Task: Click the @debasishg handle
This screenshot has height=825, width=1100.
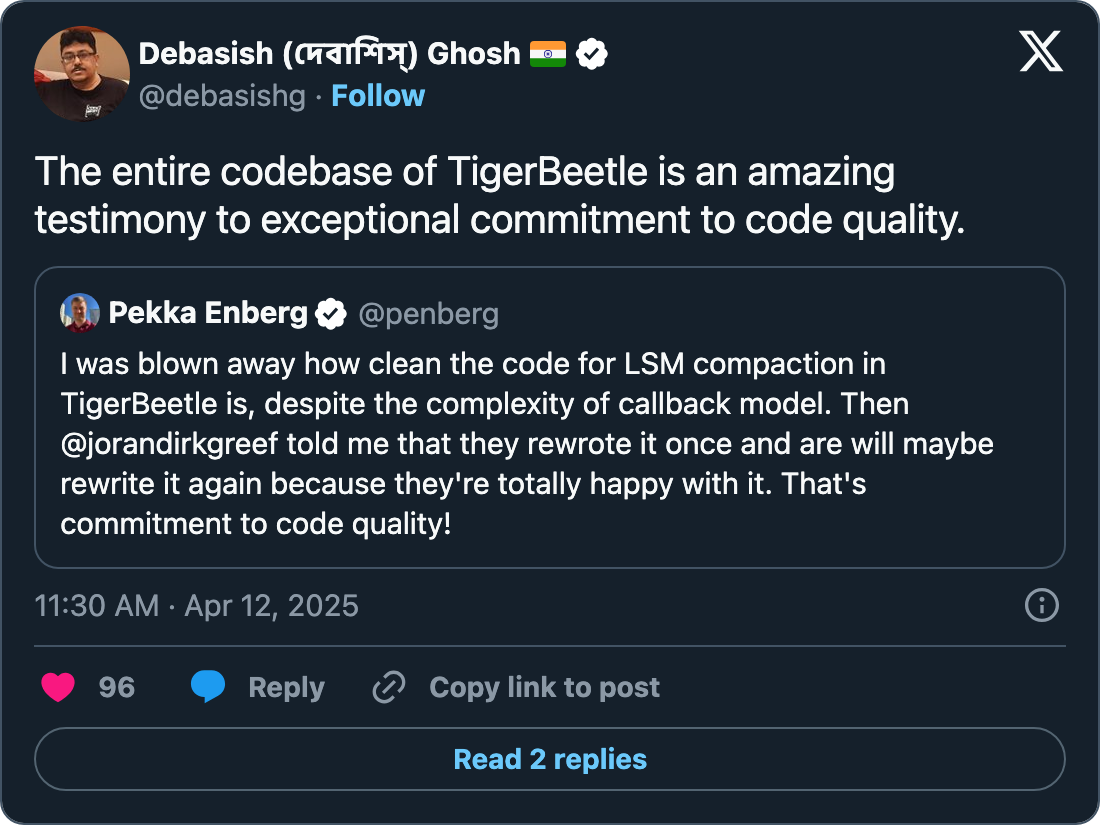Action: click(222, 96)
